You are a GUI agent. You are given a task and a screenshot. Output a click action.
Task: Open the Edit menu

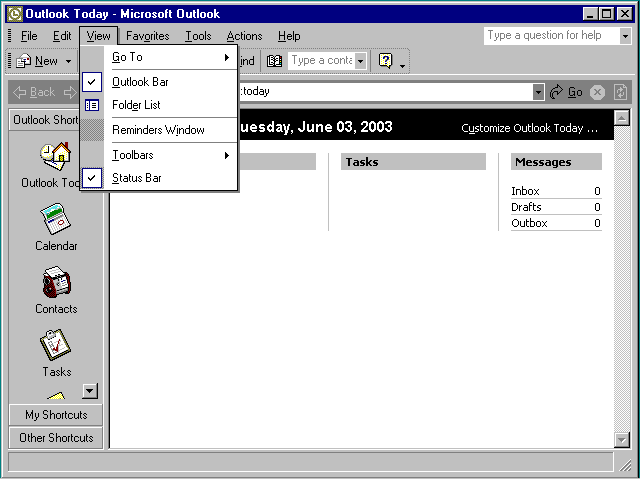62,36
